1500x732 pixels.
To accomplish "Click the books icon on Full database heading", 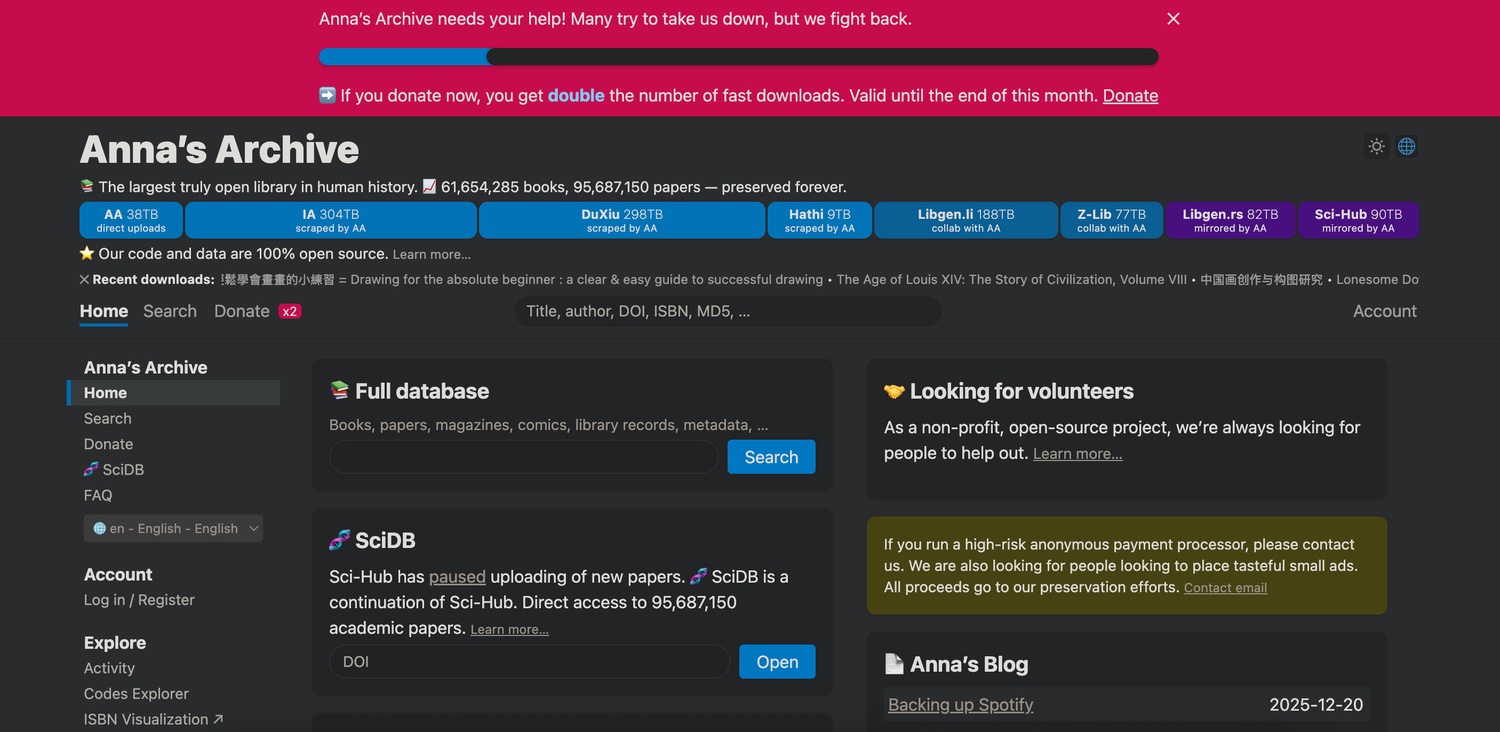I will coord(339,390).
